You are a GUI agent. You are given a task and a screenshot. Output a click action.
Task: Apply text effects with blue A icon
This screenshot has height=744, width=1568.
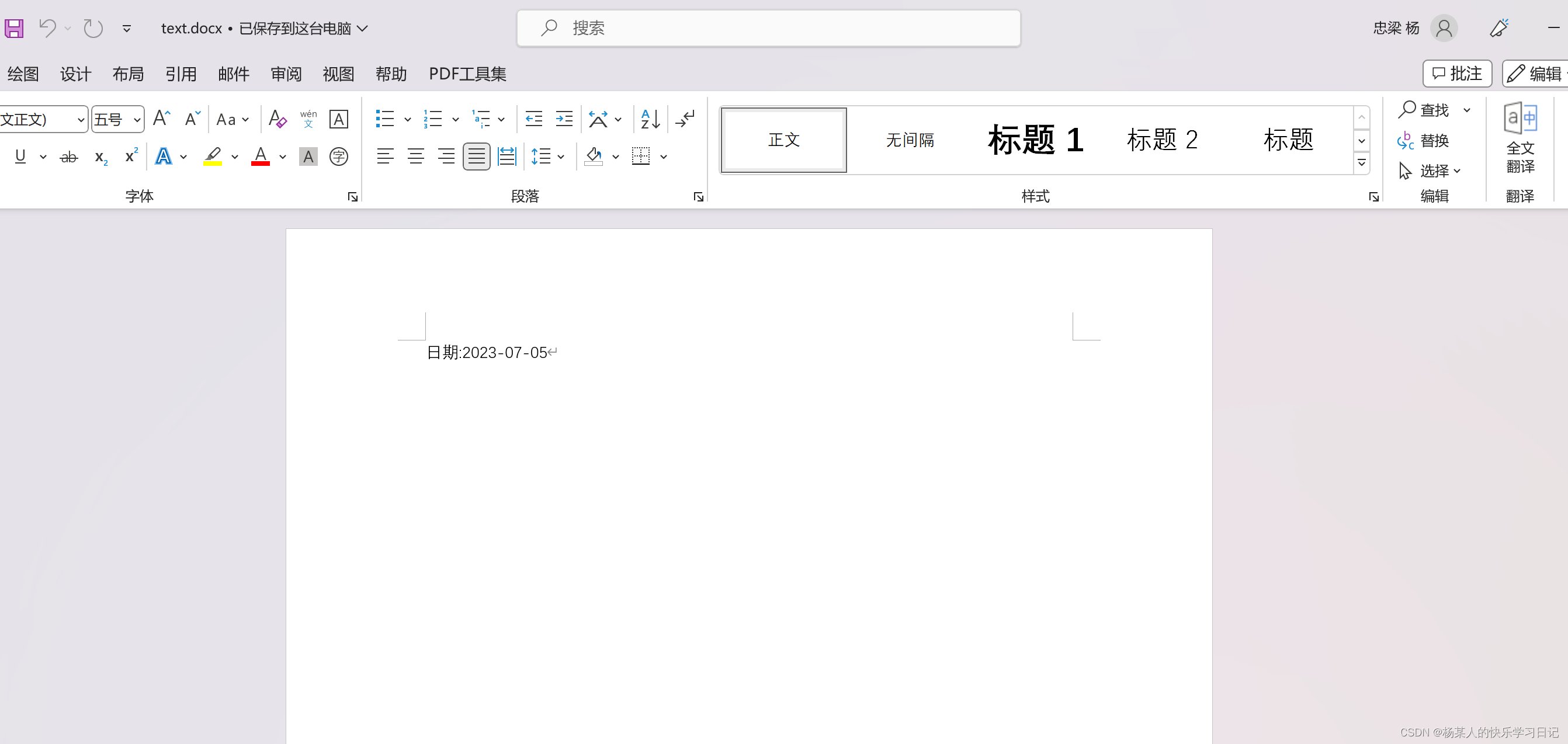[163, 157]
